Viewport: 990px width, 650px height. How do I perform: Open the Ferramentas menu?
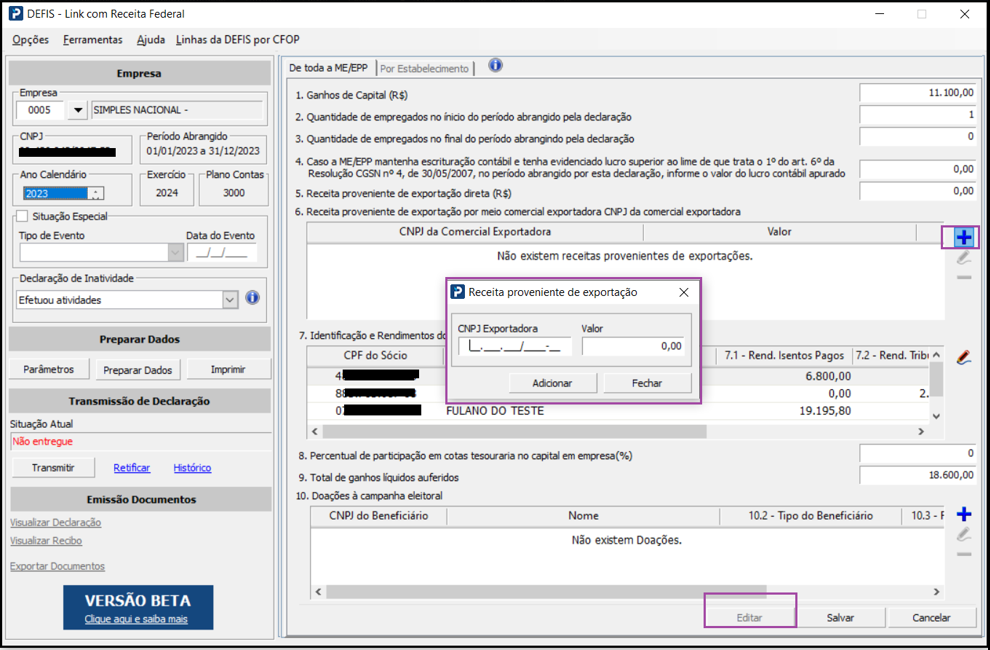(92, 40)
